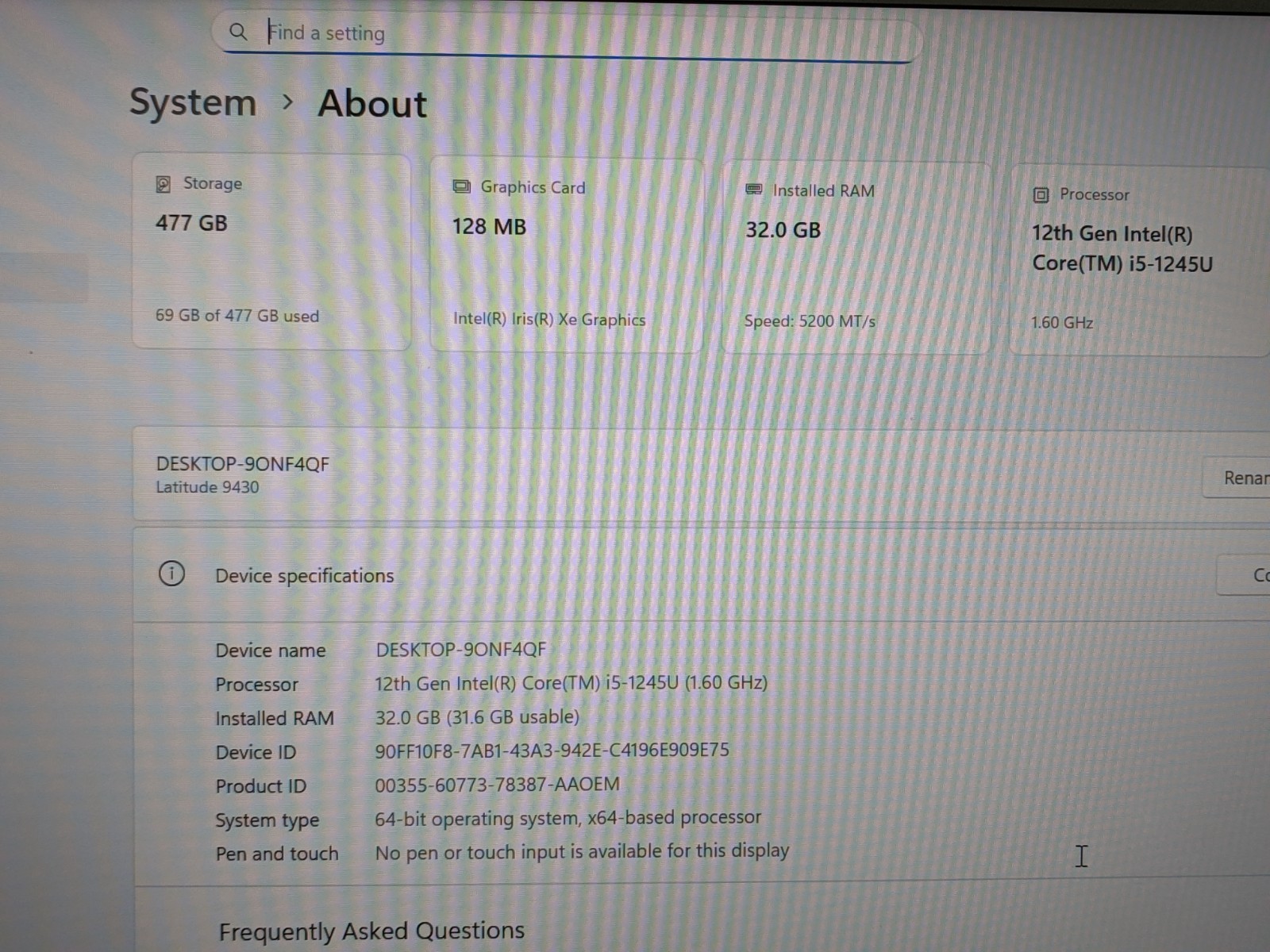
Task: Click the Processor row label
Action: click(x=256, y=684)
